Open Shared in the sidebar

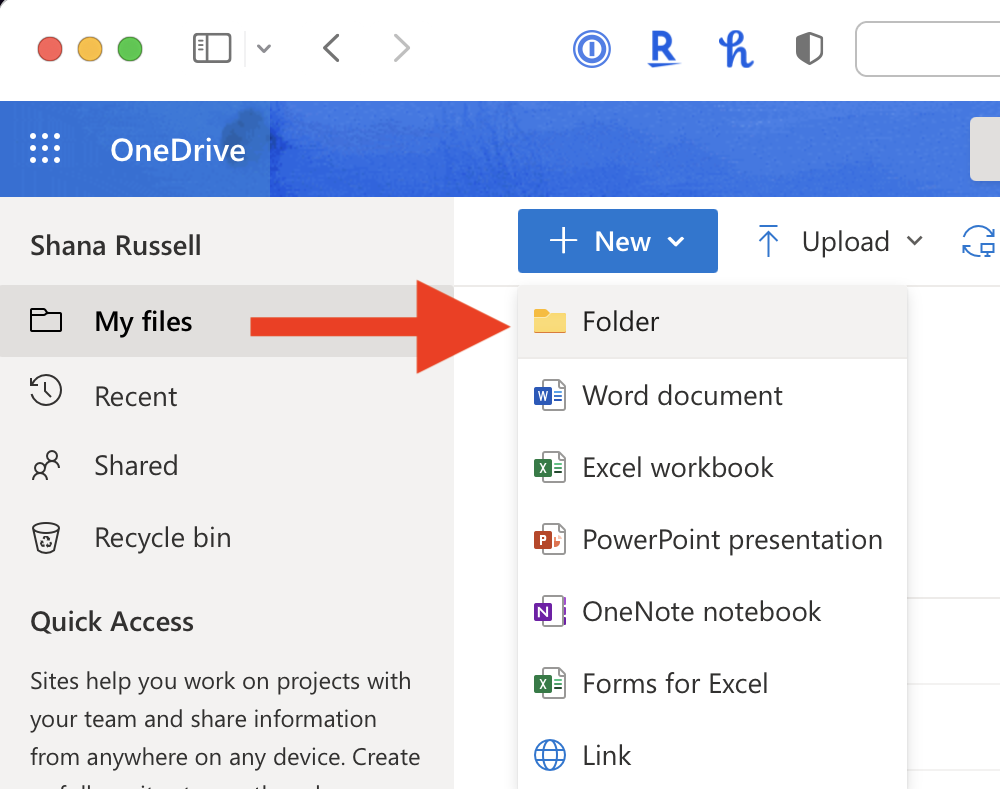click(226, 466)
